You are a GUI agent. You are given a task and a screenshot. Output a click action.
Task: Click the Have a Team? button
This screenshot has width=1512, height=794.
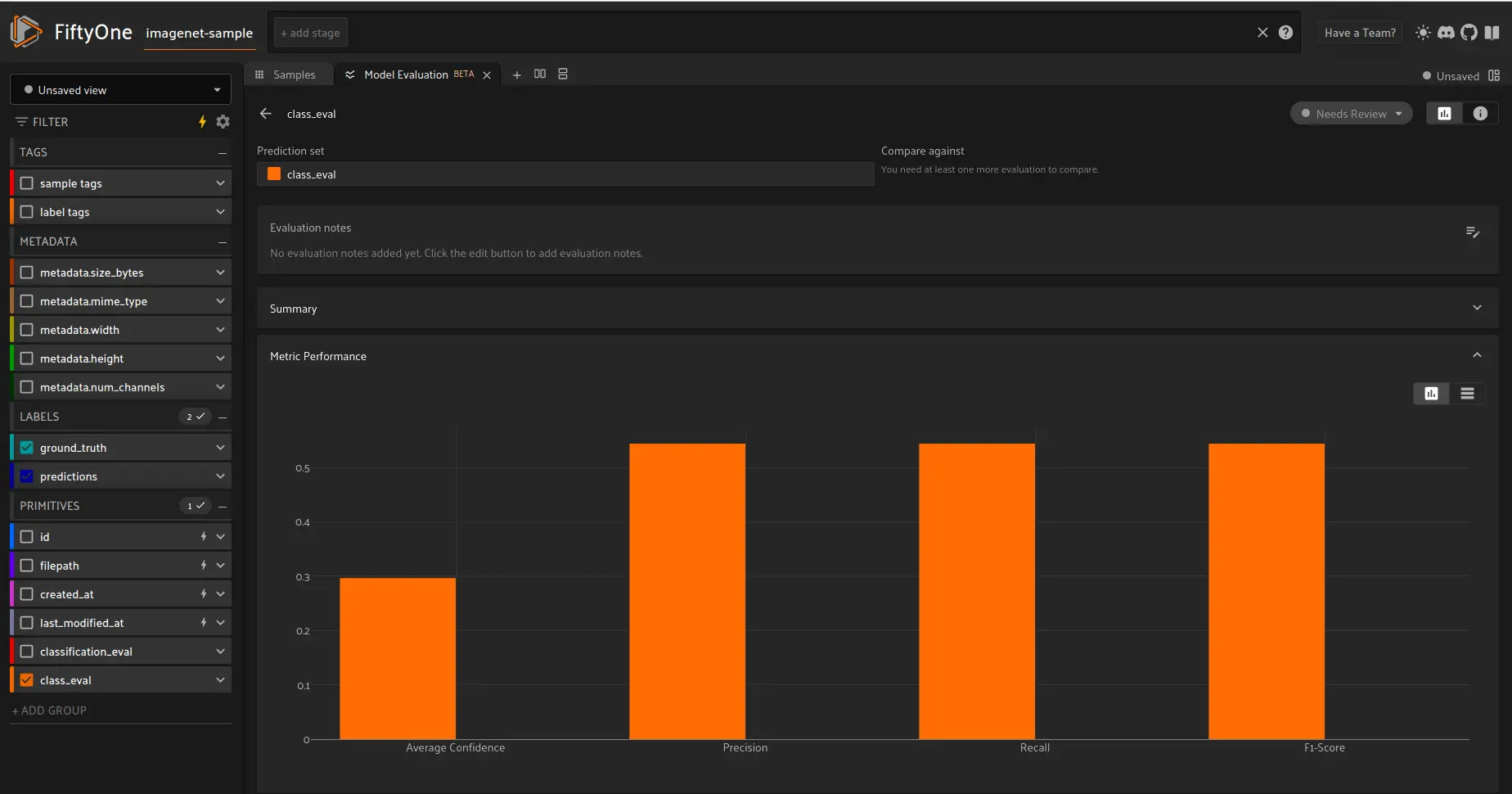click(x=1360, y=33)
